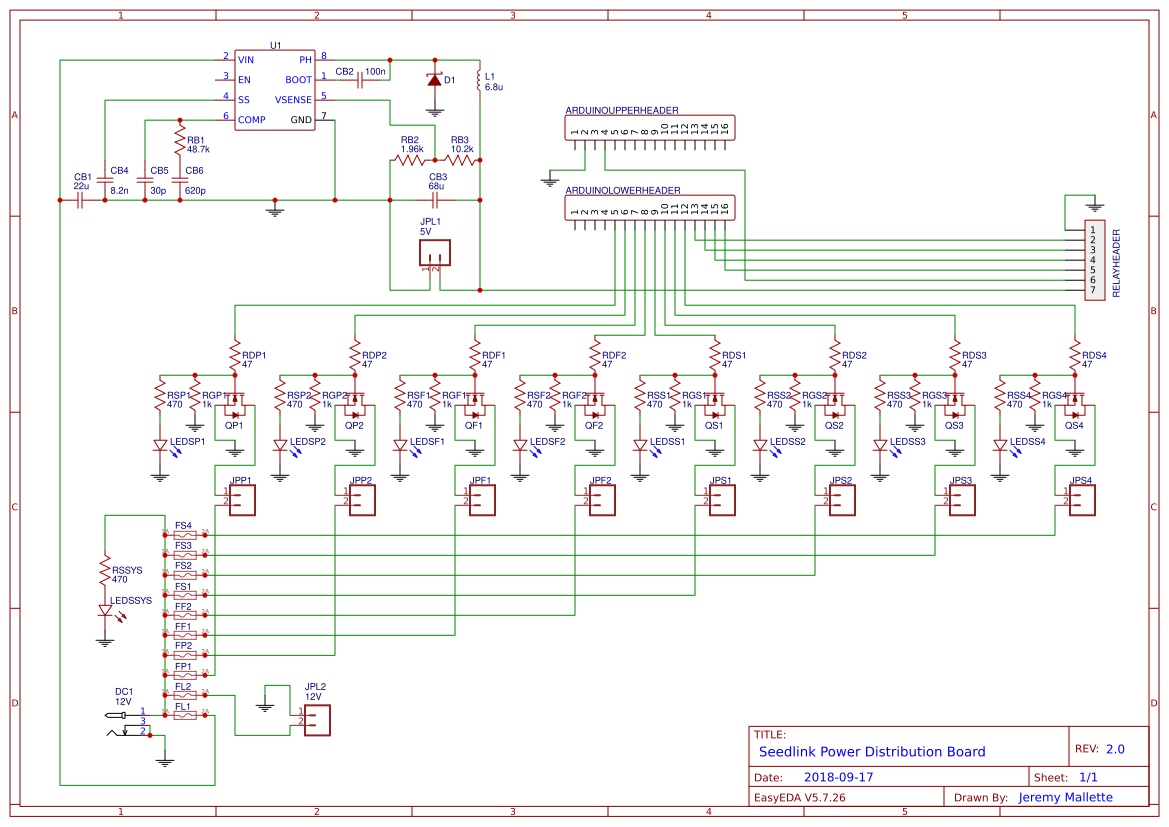Select the ARDUINOUPPERHEADER connector symbol

coord(650,127)
